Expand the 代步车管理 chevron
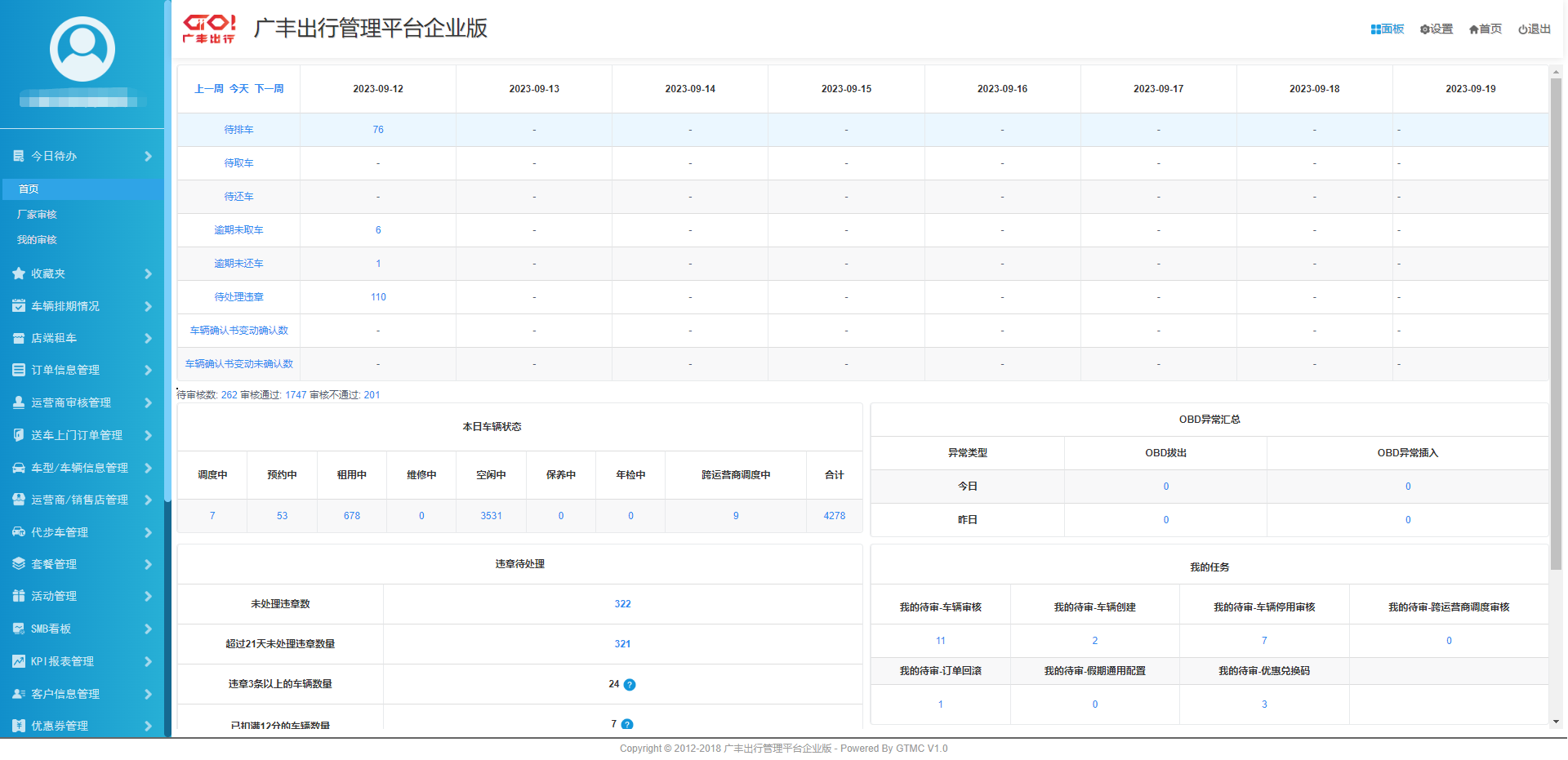Viewport: 1568px width, 760px height. (148, 532)
